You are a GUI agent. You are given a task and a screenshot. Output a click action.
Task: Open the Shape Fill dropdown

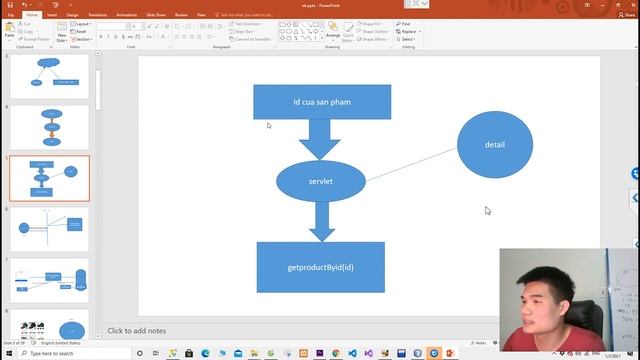tap(370, 24)
